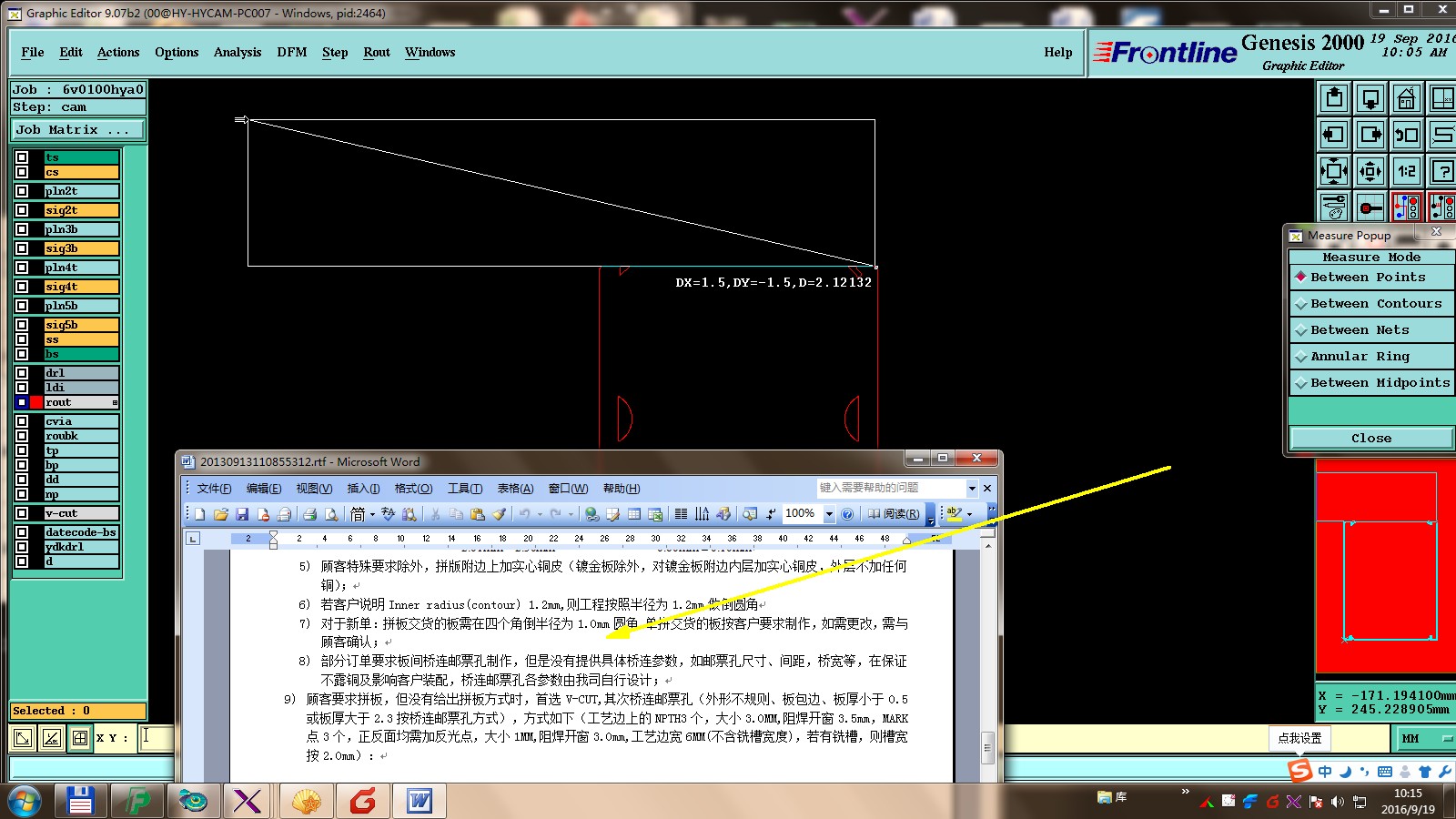Image resolution: width=1456 pixels, height=819 pixels.
Task: Select Between Points measure mode
Action: (1372, 278)
